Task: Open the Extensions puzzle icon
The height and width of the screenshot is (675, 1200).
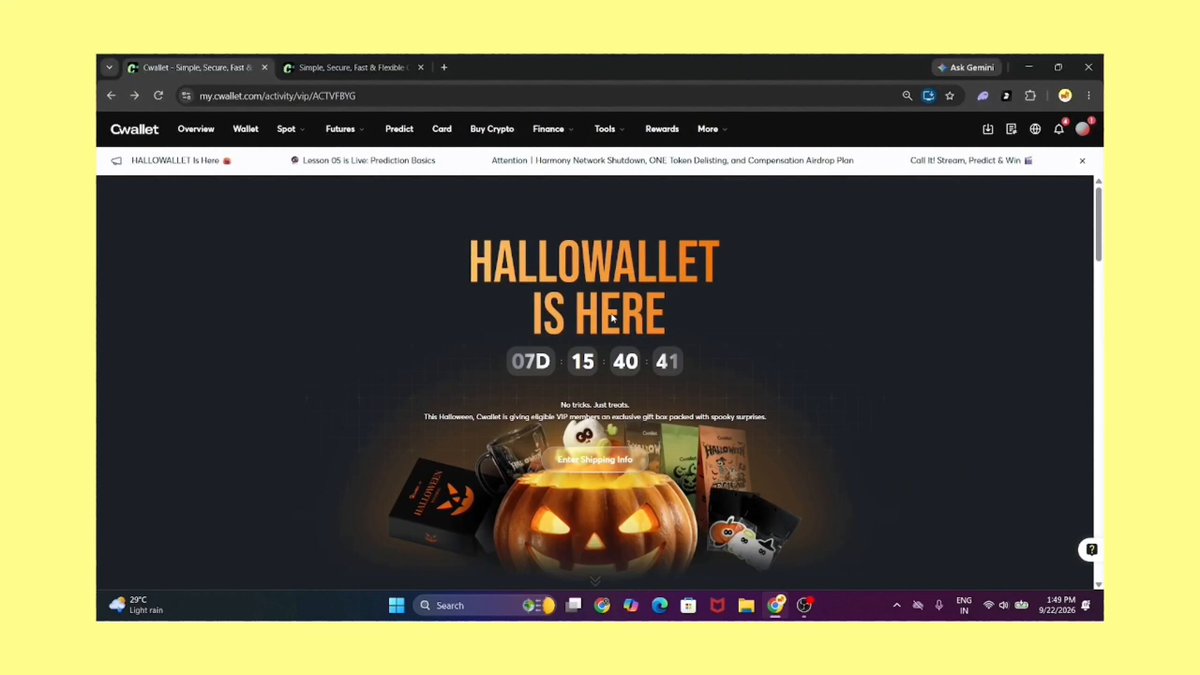Action: 1030,96
